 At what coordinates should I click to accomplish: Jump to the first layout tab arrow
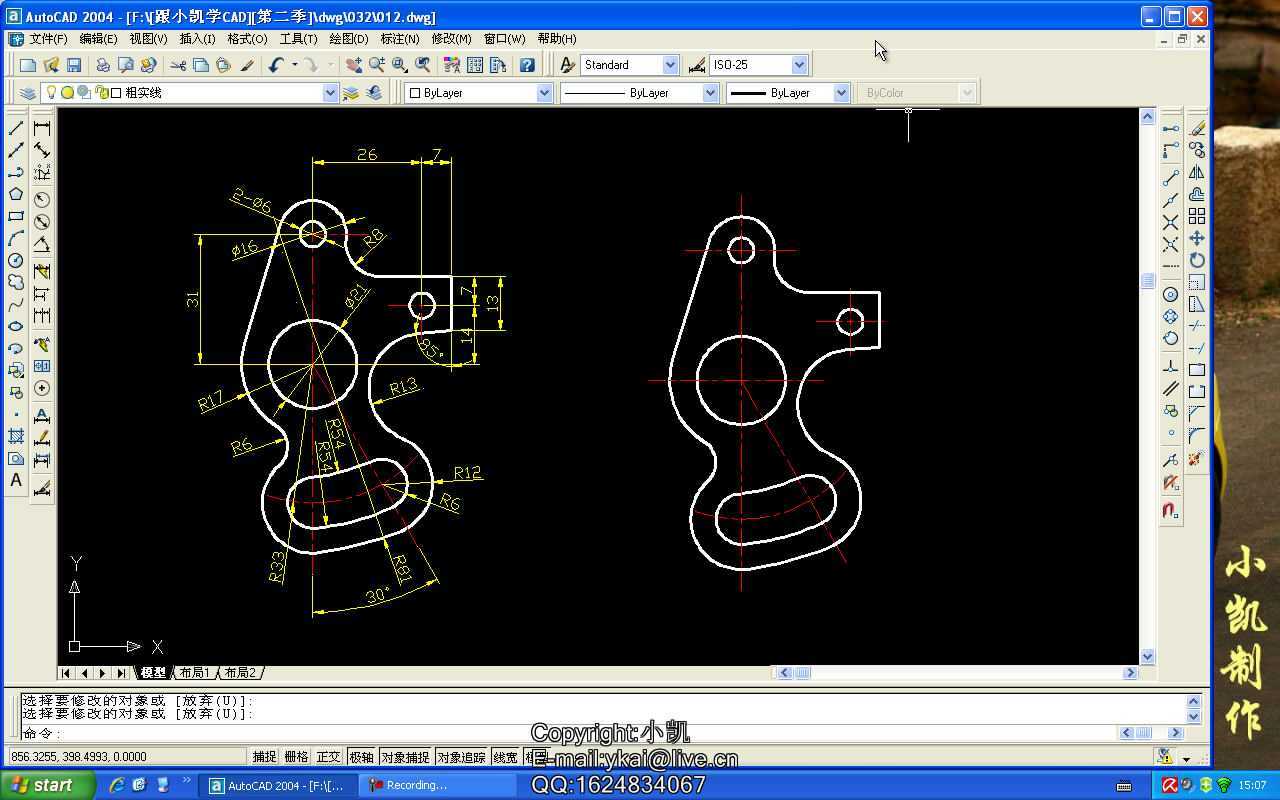(66, 673)
